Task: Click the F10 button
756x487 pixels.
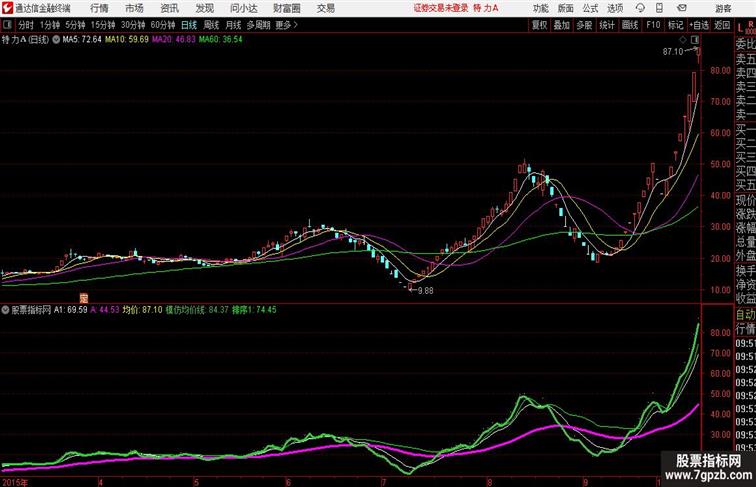Action: pos(653,25)
